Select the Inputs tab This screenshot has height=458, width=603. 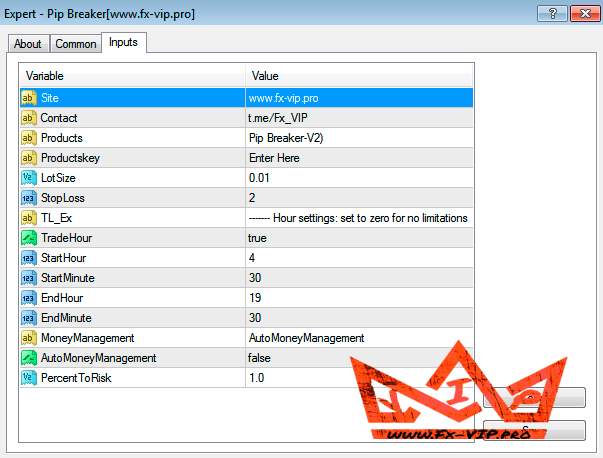click(124, 42)
